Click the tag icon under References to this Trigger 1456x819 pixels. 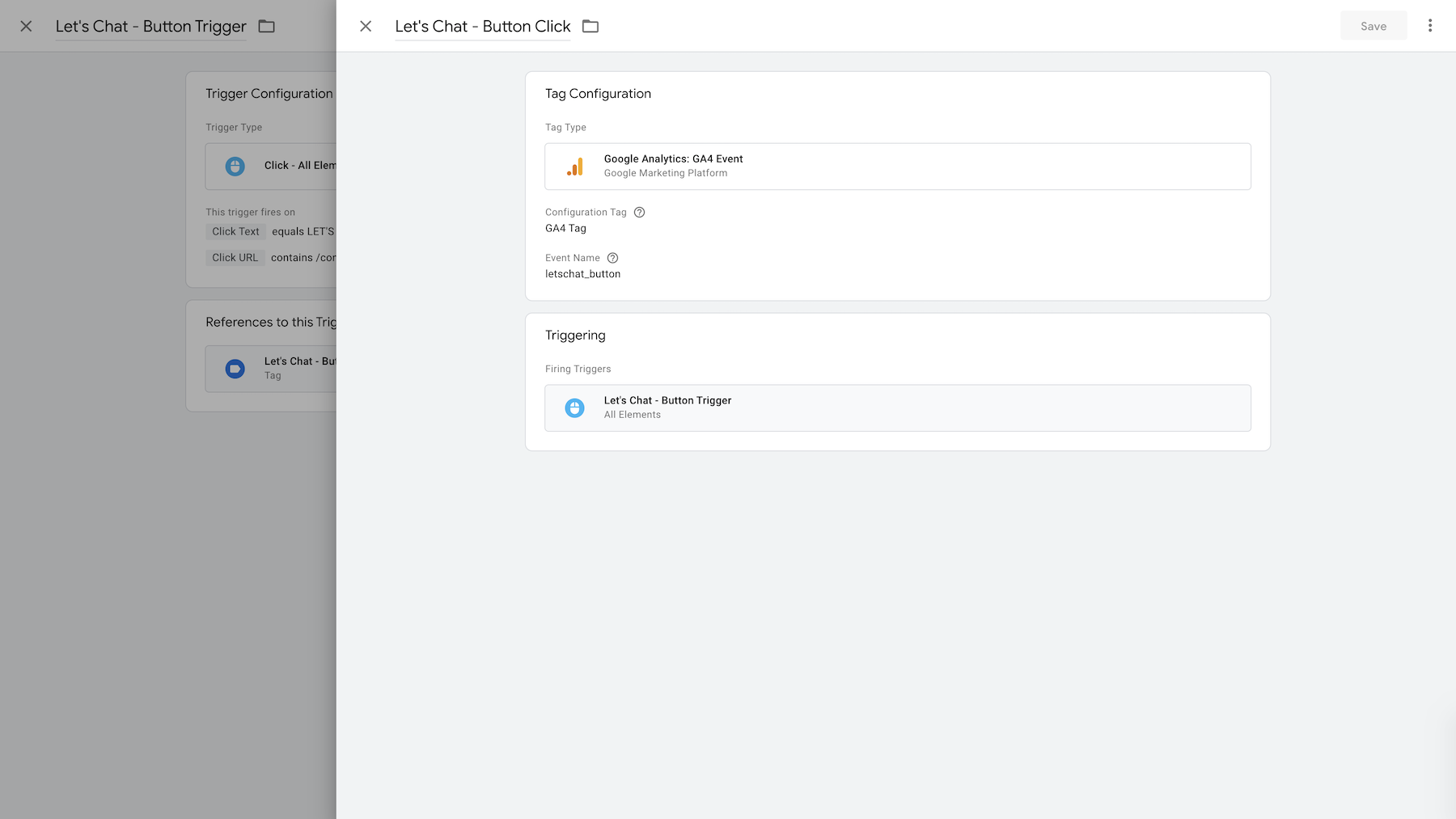[235, 369]
